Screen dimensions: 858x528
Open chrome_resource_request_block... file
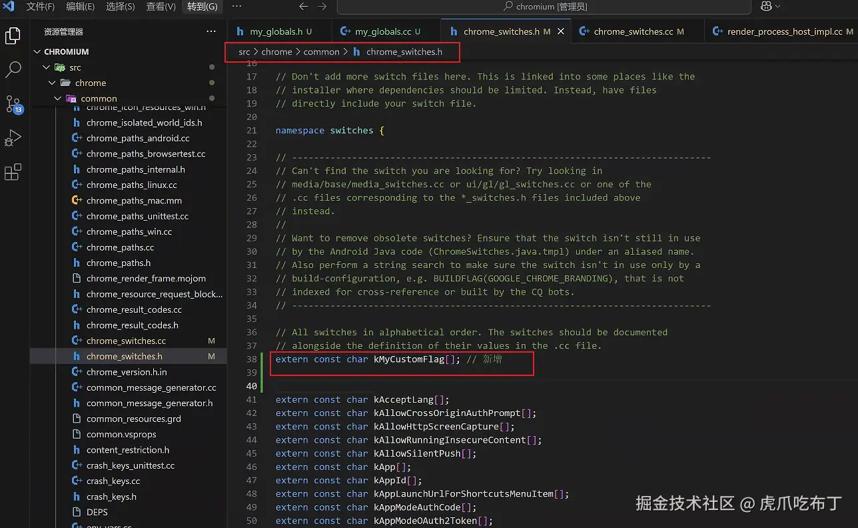[x=154, y=294]
